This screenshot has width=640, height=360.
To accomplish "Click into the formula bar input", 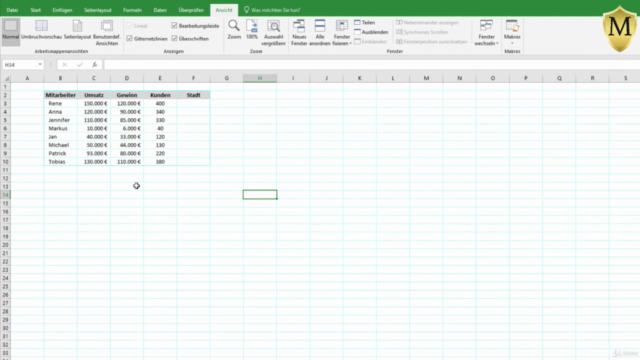I will tap(371, 64).
